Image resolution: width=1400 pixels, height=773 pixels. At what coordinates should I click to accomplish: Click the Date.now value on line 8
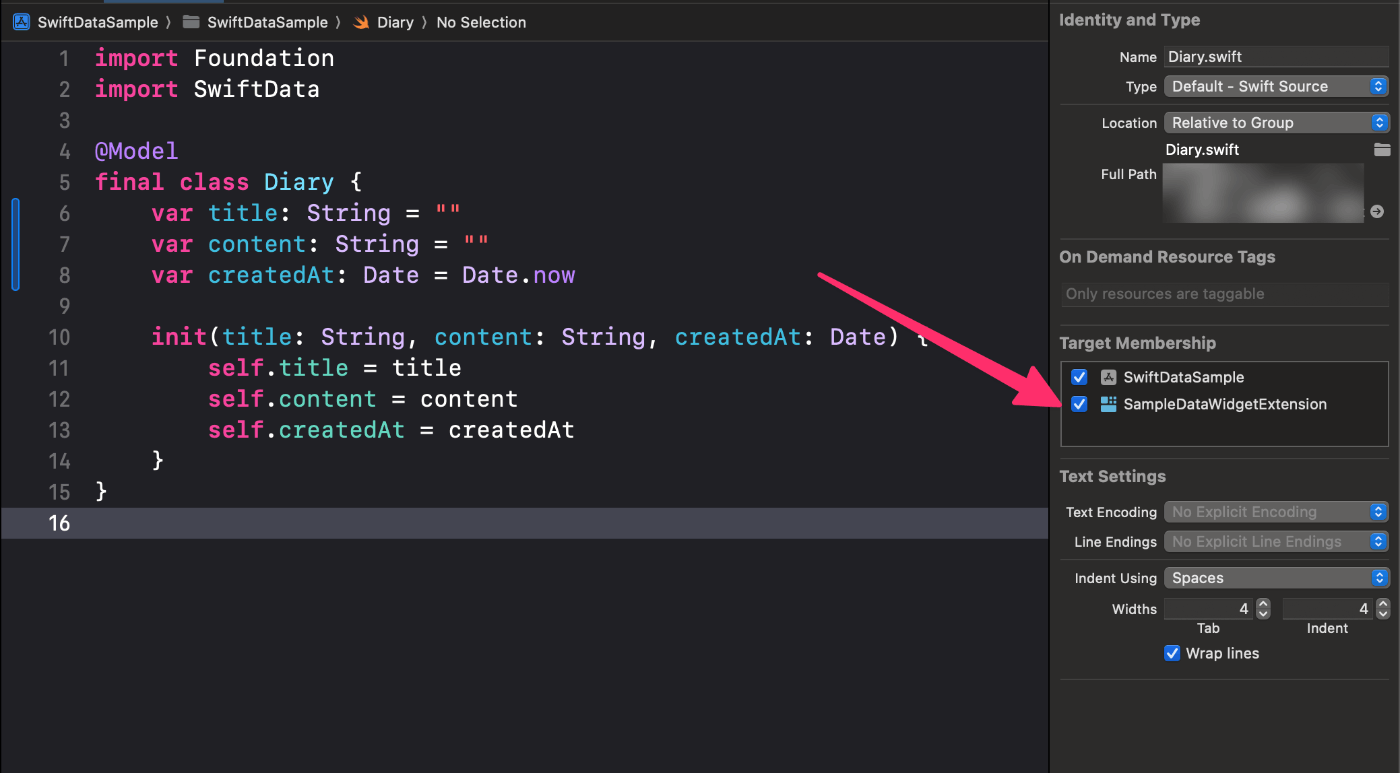pos(518,275)
